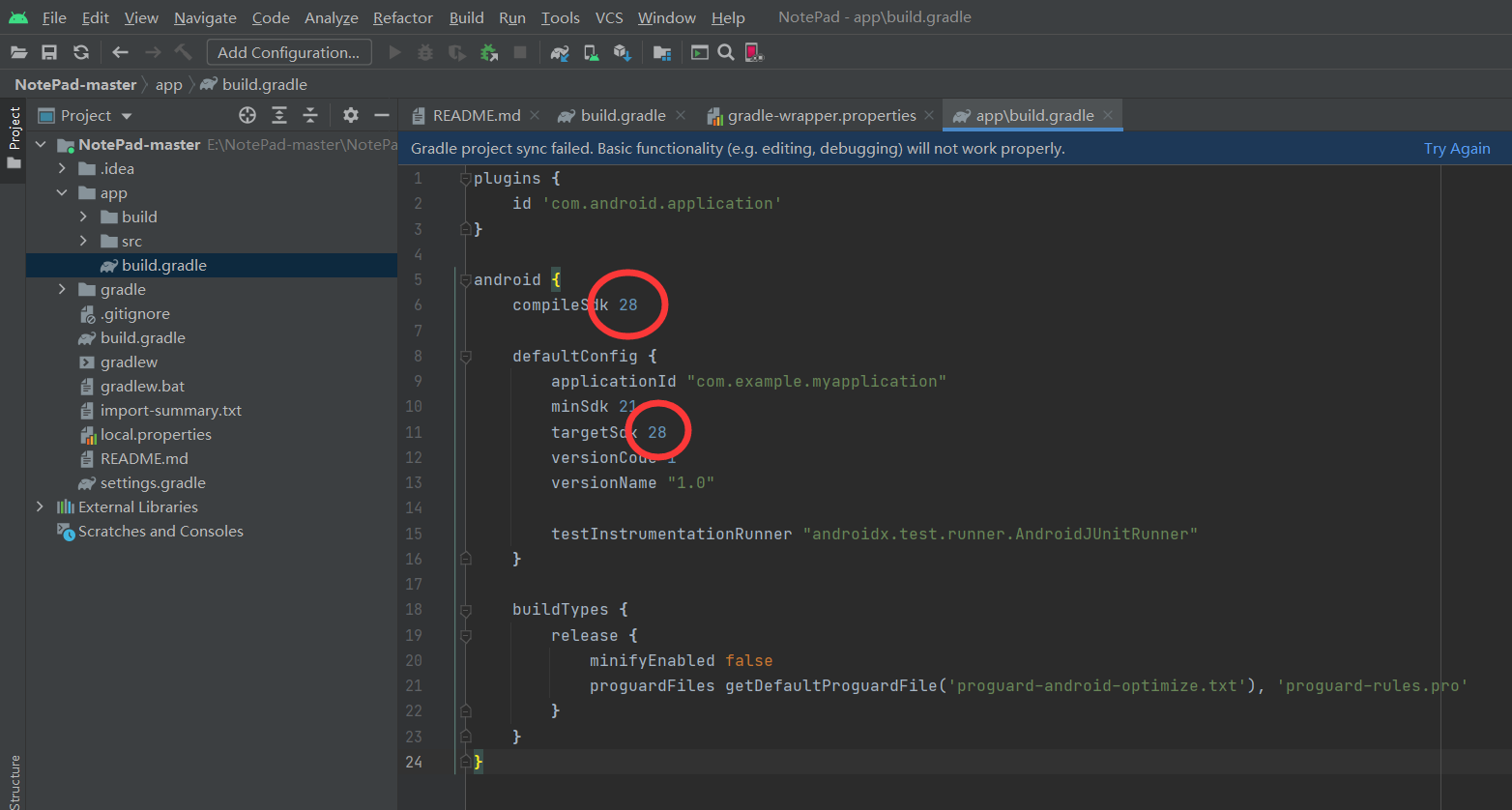Click the Run play icon
This screenshot has height=810, width=1512.
pyautogui.click(x=394, y=52)
